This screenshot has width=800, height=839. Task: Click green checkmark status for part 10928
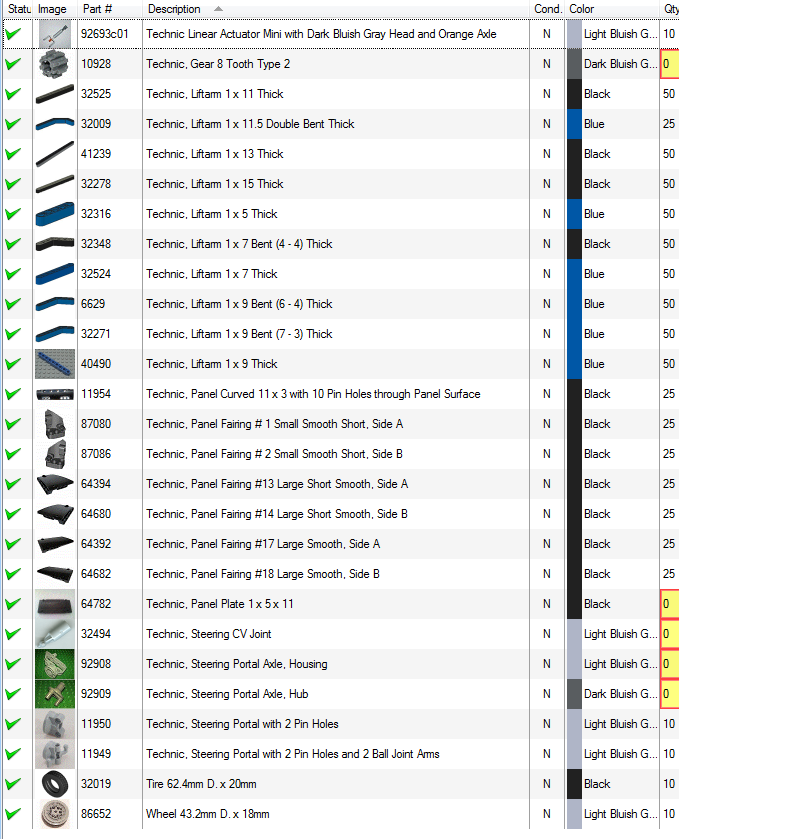pos(13,64)
